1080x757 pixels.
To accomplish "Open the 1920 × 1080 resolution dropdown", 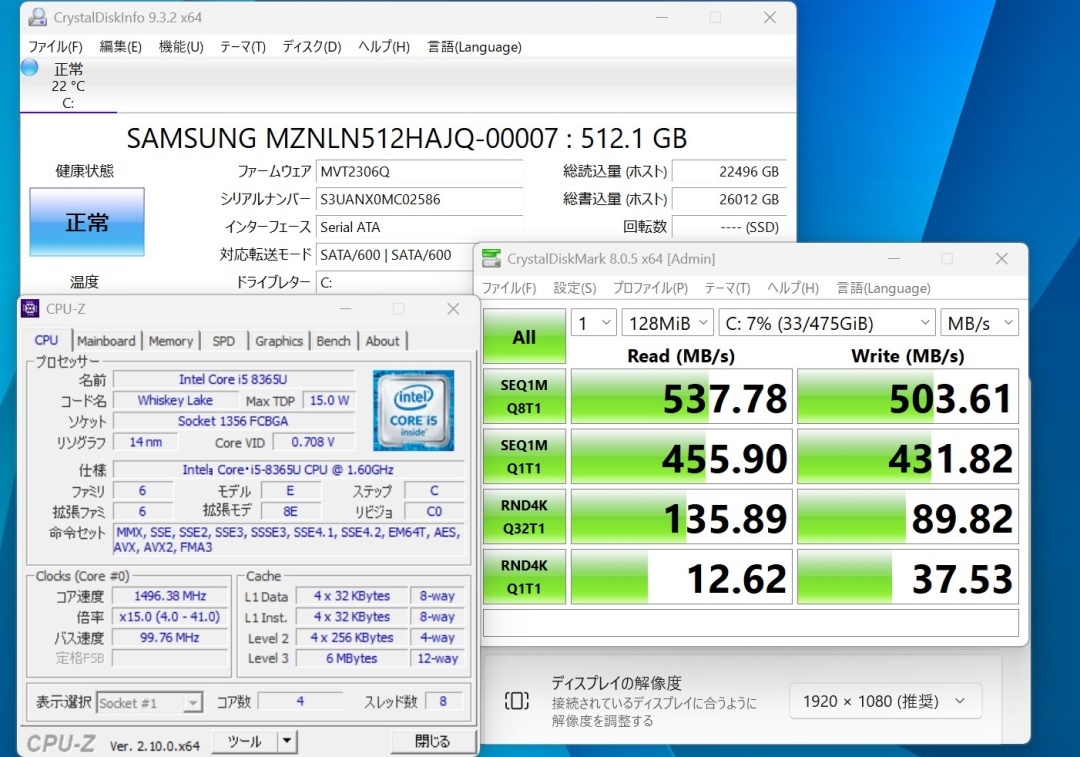I will coord(885,701).
